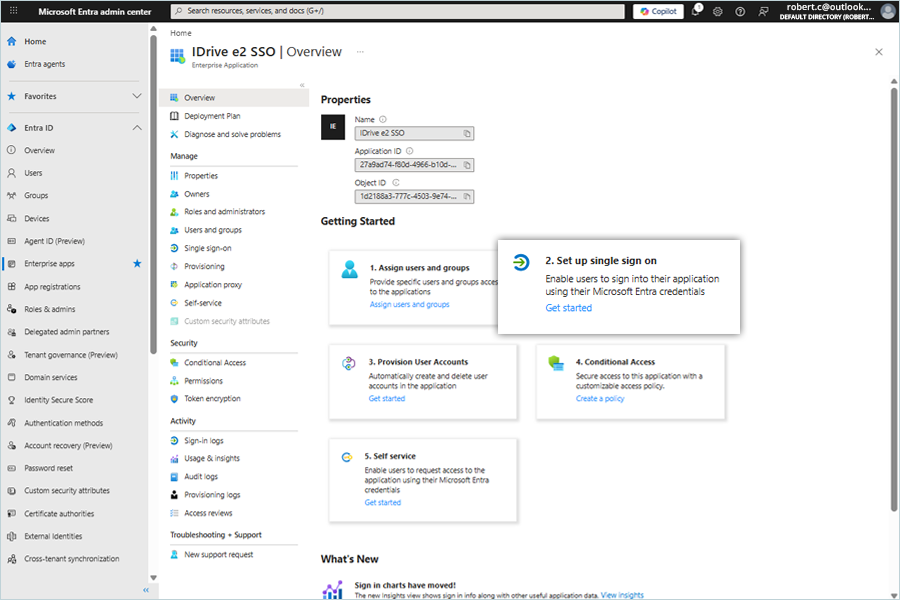Image resolution: width=900 pixels, height=600 pixels.
Task: Click the IDrive e2 SSO app logo thumbnail
Action: pos(333,127)
